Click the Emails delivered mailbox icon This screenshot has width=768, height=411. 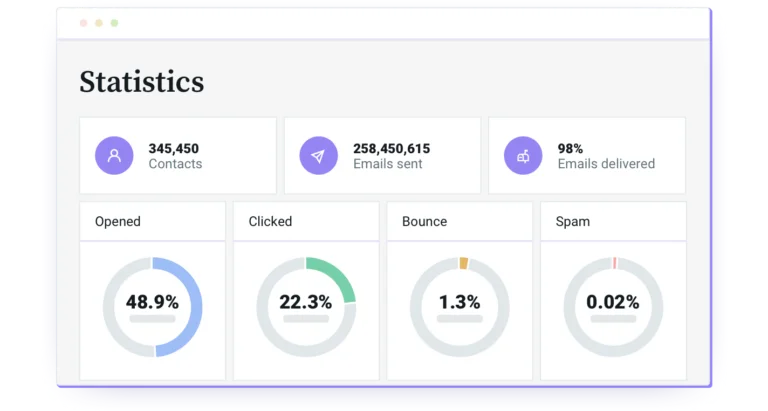pyautogui.click(x=523, y=155)
